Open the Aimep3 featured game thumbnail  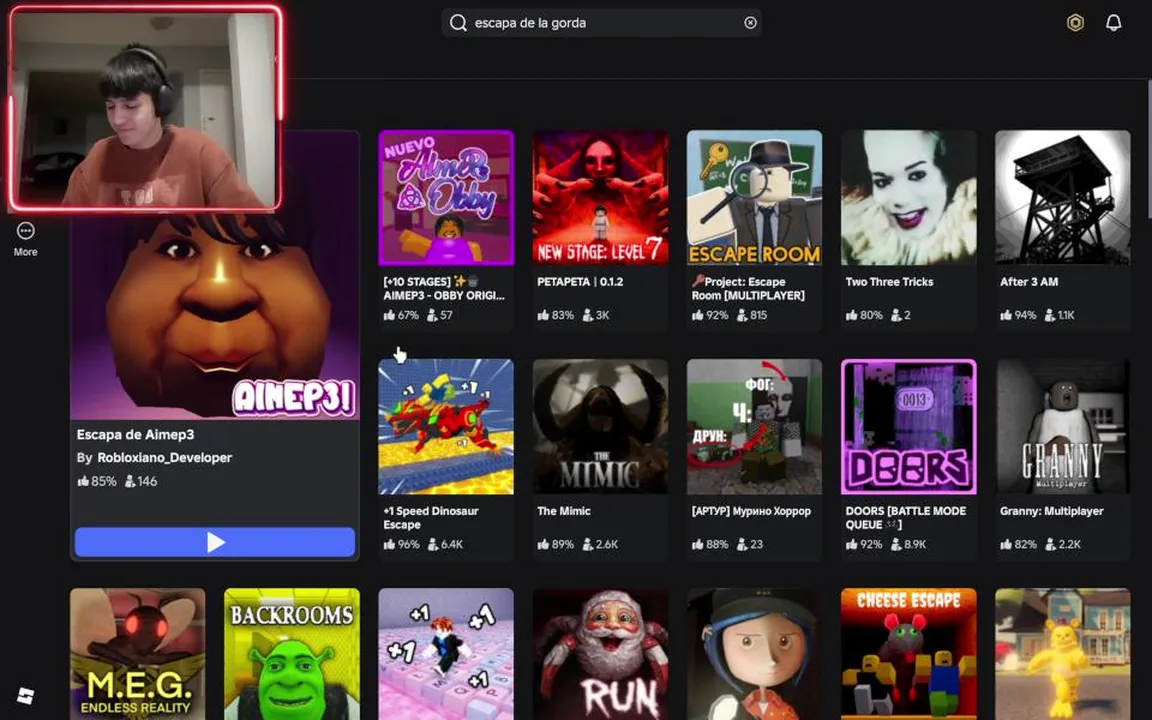pyautogui.click(x=215, y=316)
